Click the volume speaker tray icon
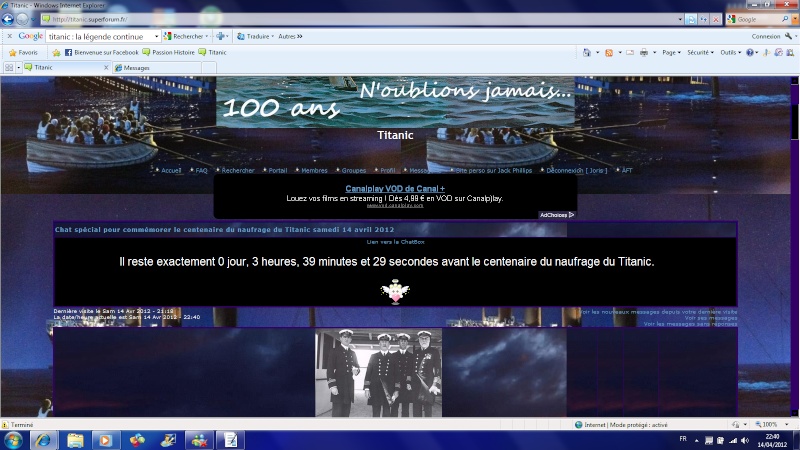The width and height of the screenshot is (800, 450). click(745, 440)
